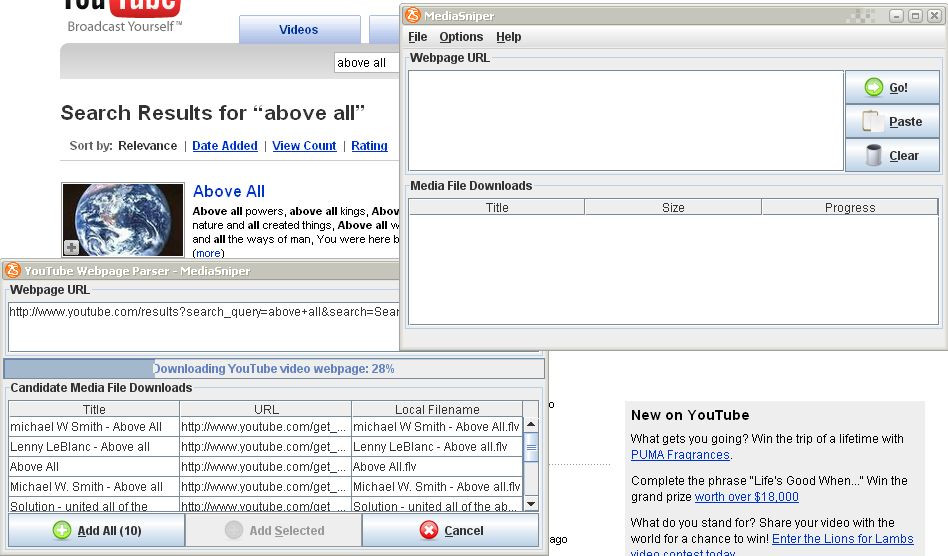The image size is (948, 556).
Task: Click the candidate table Title column header
Action: coord(94,409)
